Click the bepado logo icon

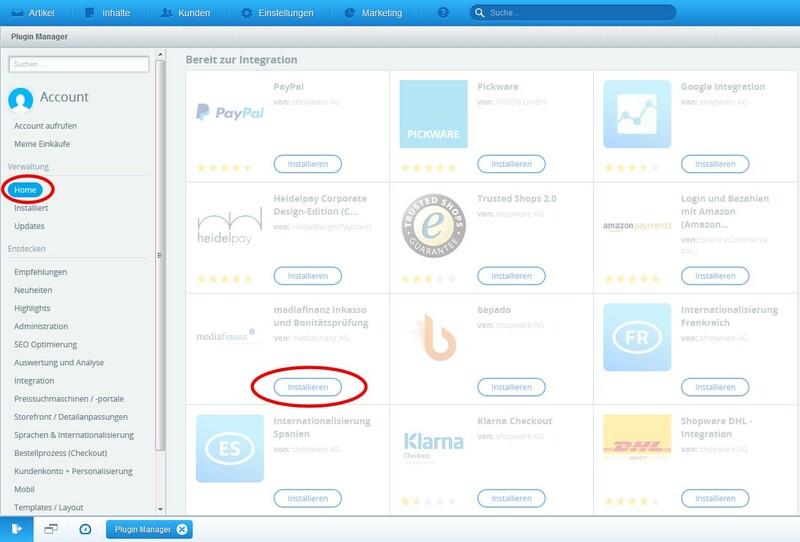pos(433,337)
